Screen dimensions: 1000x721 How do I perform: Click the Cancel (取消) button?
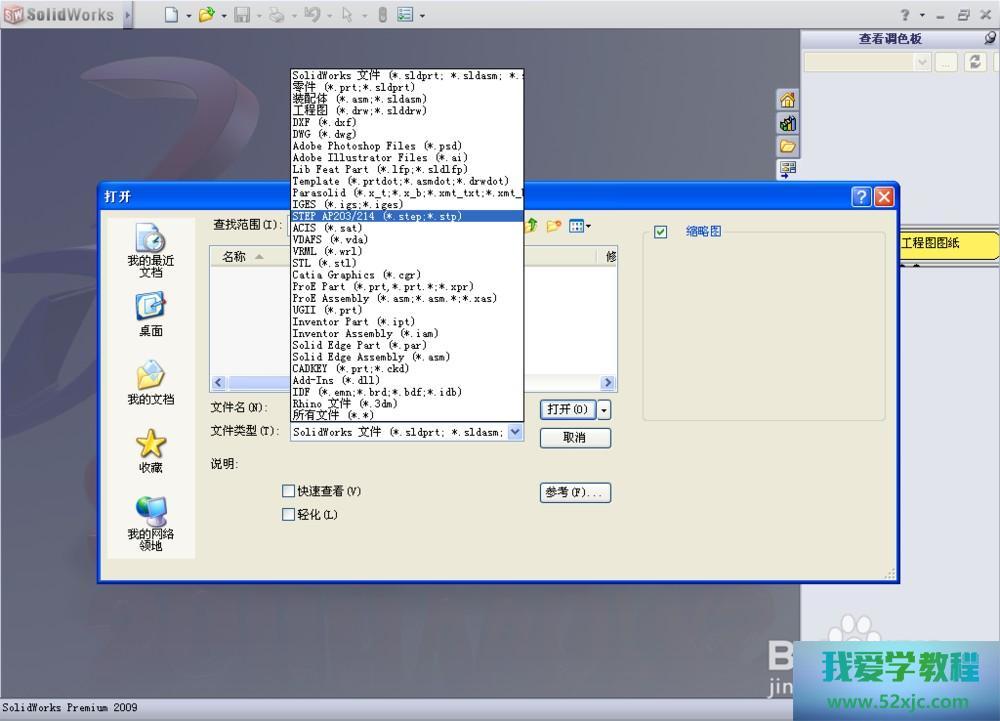(574, 438)
